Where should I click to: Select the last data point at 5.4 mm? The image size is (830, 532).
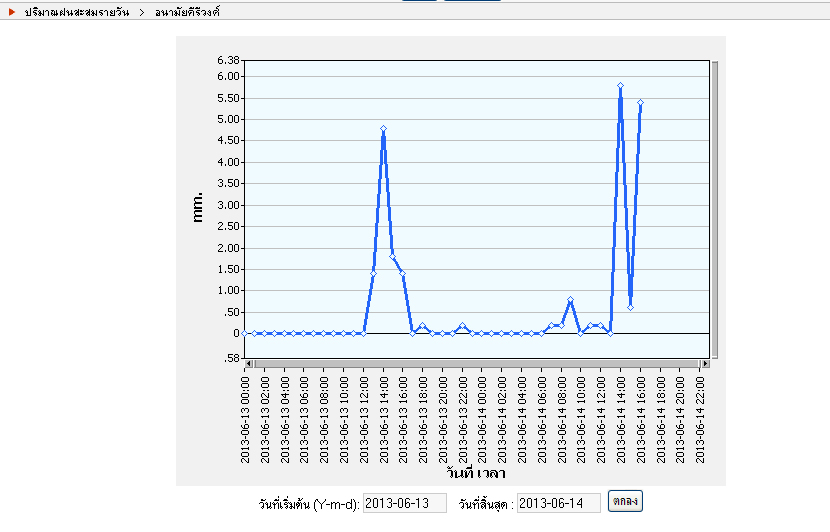click(640, 102)
